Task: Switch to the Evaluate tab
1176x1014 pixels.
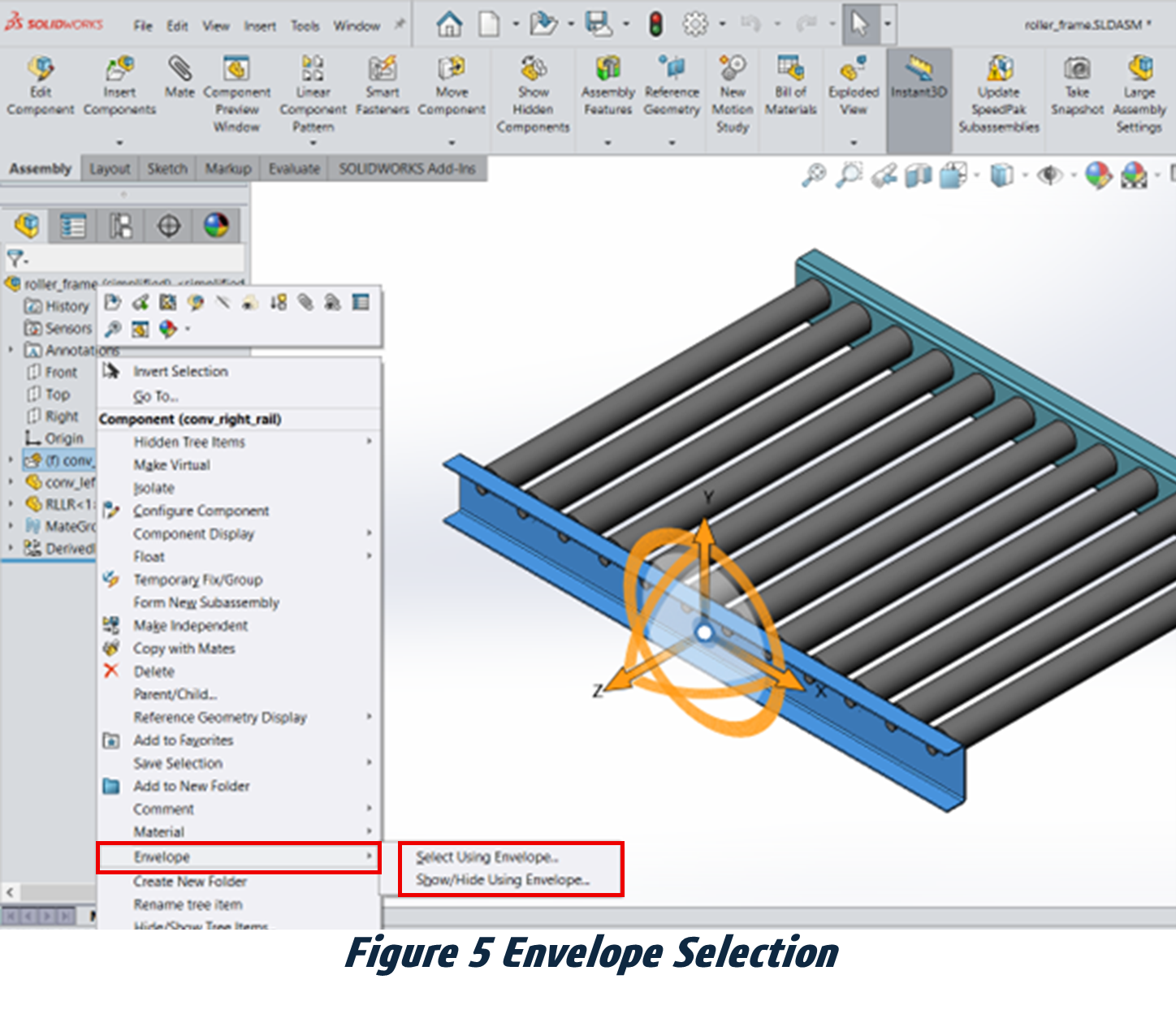Action: tap(294, 169)
